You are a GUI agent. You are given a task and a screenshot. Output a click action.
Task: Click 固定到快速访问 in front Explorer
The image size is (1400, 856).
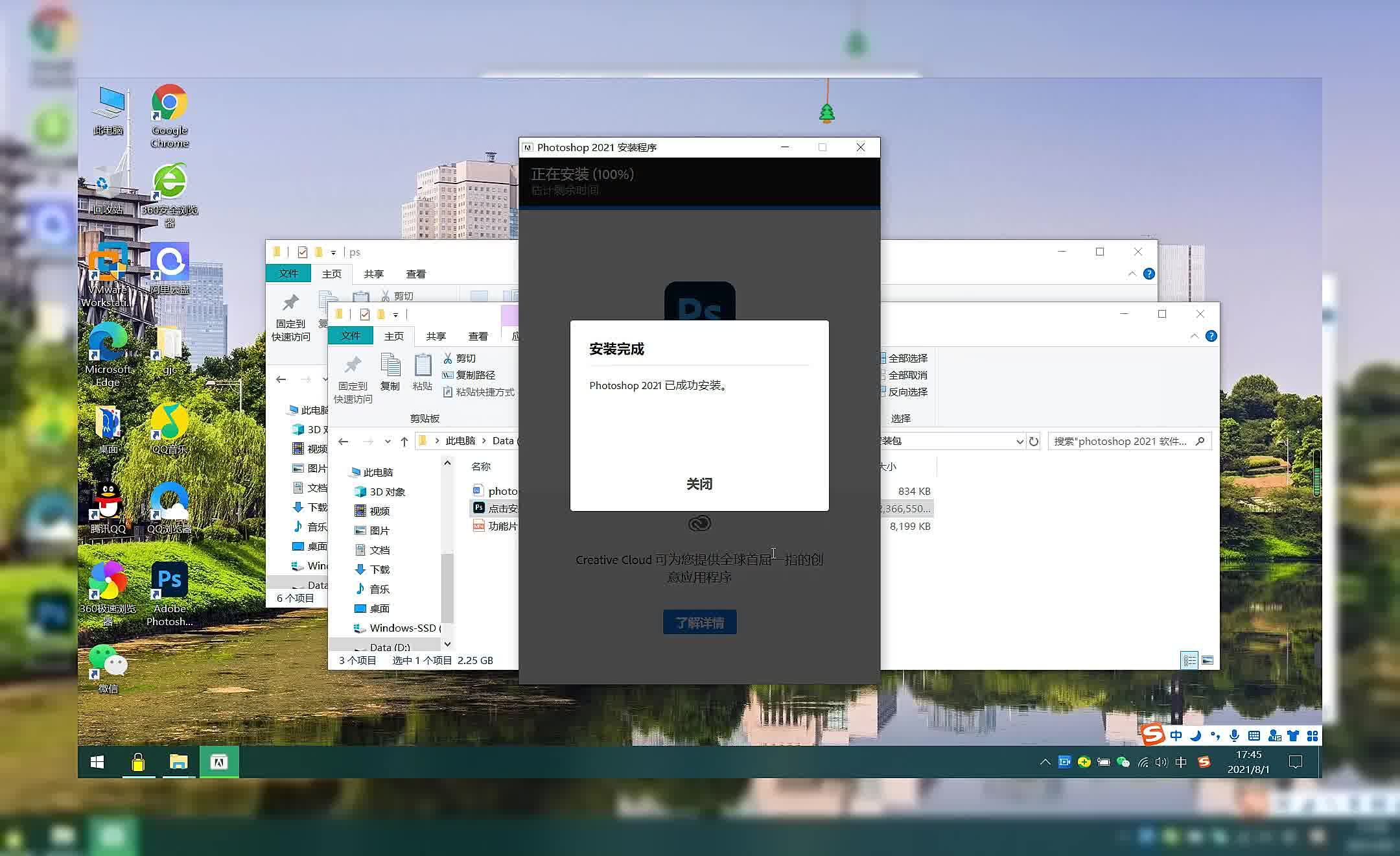[x=353, y=379]
